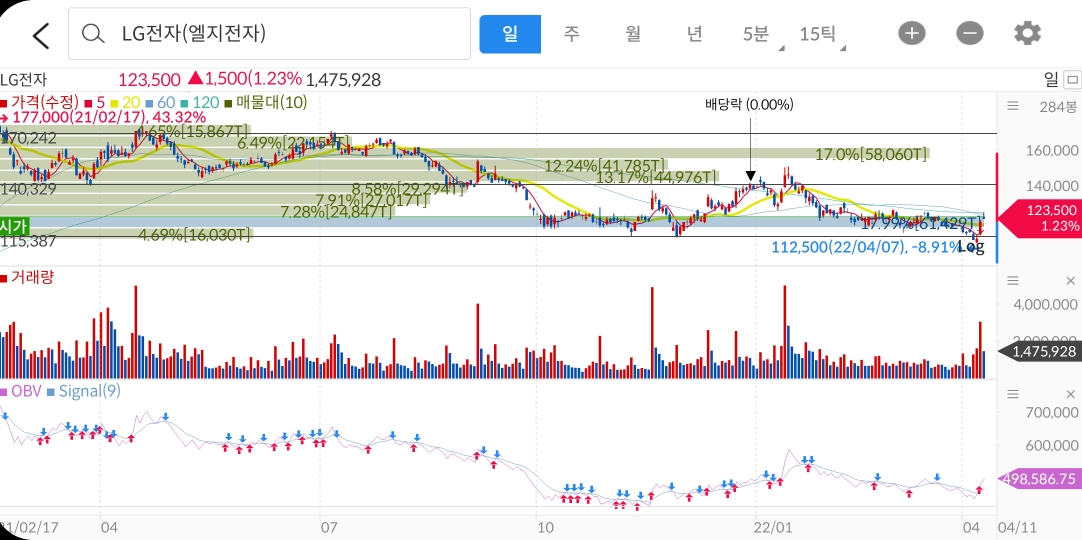Image resolution: width=1082 pixels, height=540 pixels.
Task: Tap the 17.0%[58,060T] volume profile label
Action: click(872, 154)
